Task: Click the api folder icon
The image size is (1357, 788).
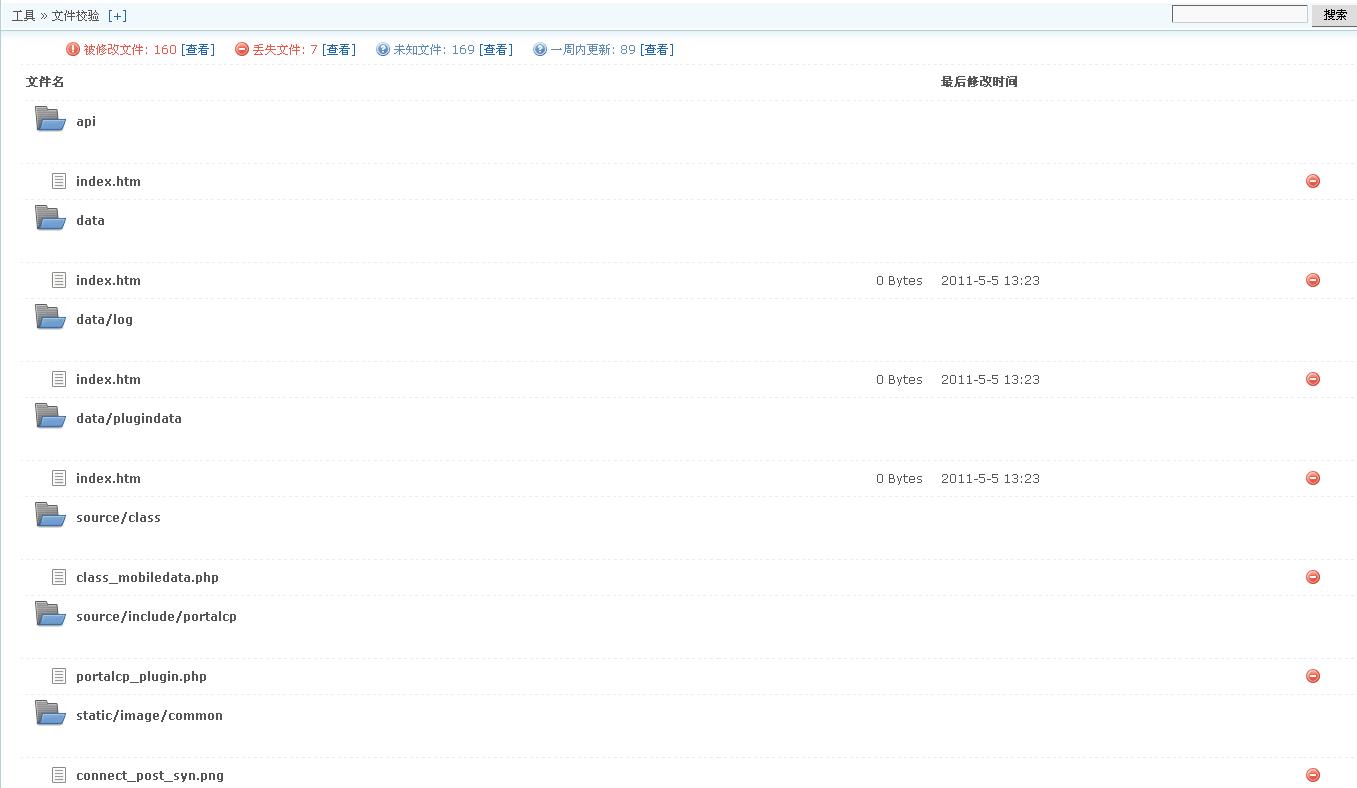Action: 51,119
